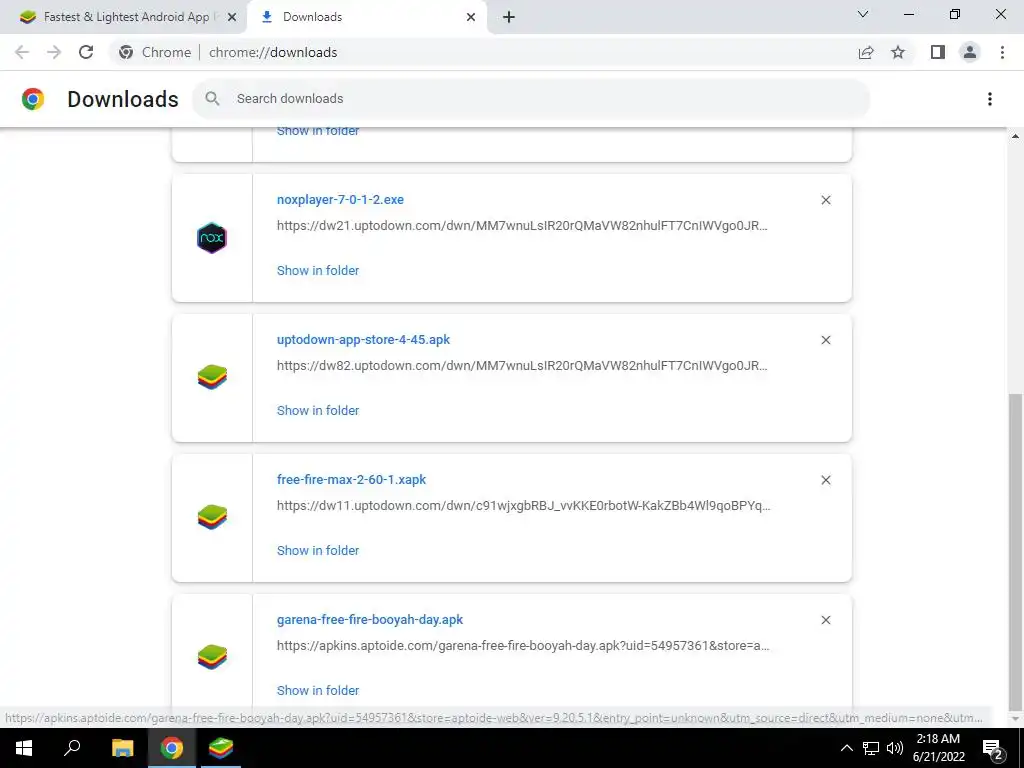Image resolution: width=1024 pixels, height=768 pixels.
Task: Click the scrollbar up arrow
Action: (x=1015, y=136)
